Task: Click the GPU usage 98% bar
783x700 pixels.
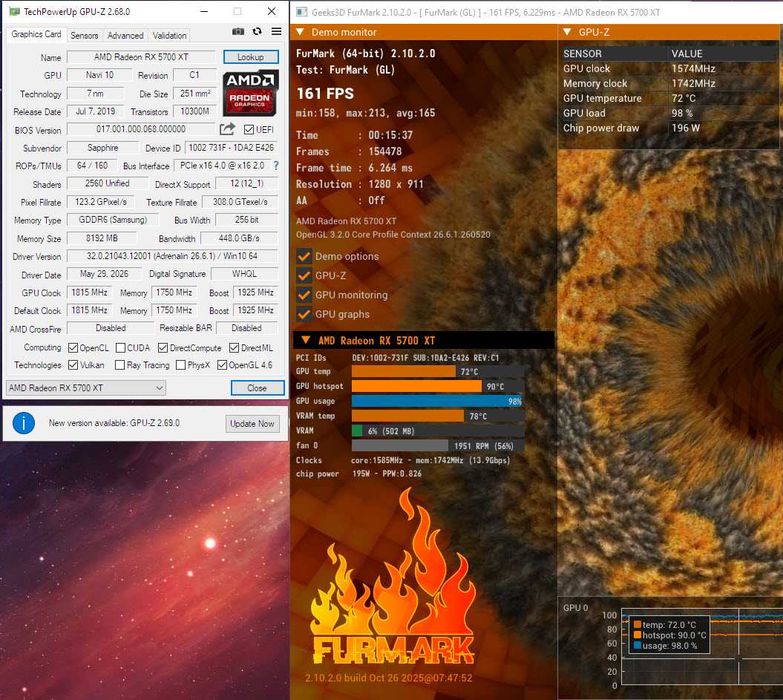Action: click(437, 401)
